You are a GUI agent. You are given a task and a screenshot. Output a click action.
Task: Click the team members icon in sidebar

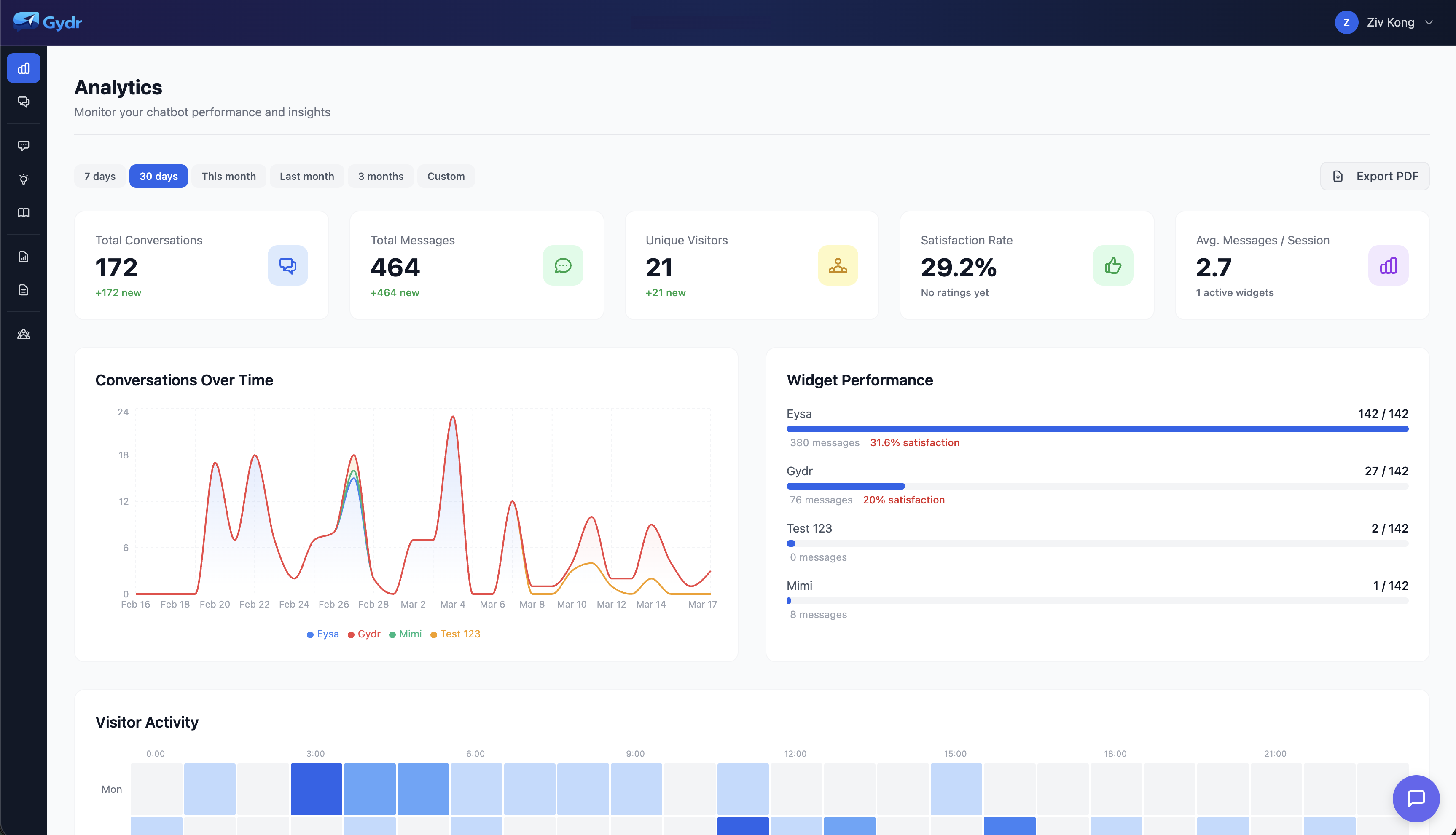24,335
